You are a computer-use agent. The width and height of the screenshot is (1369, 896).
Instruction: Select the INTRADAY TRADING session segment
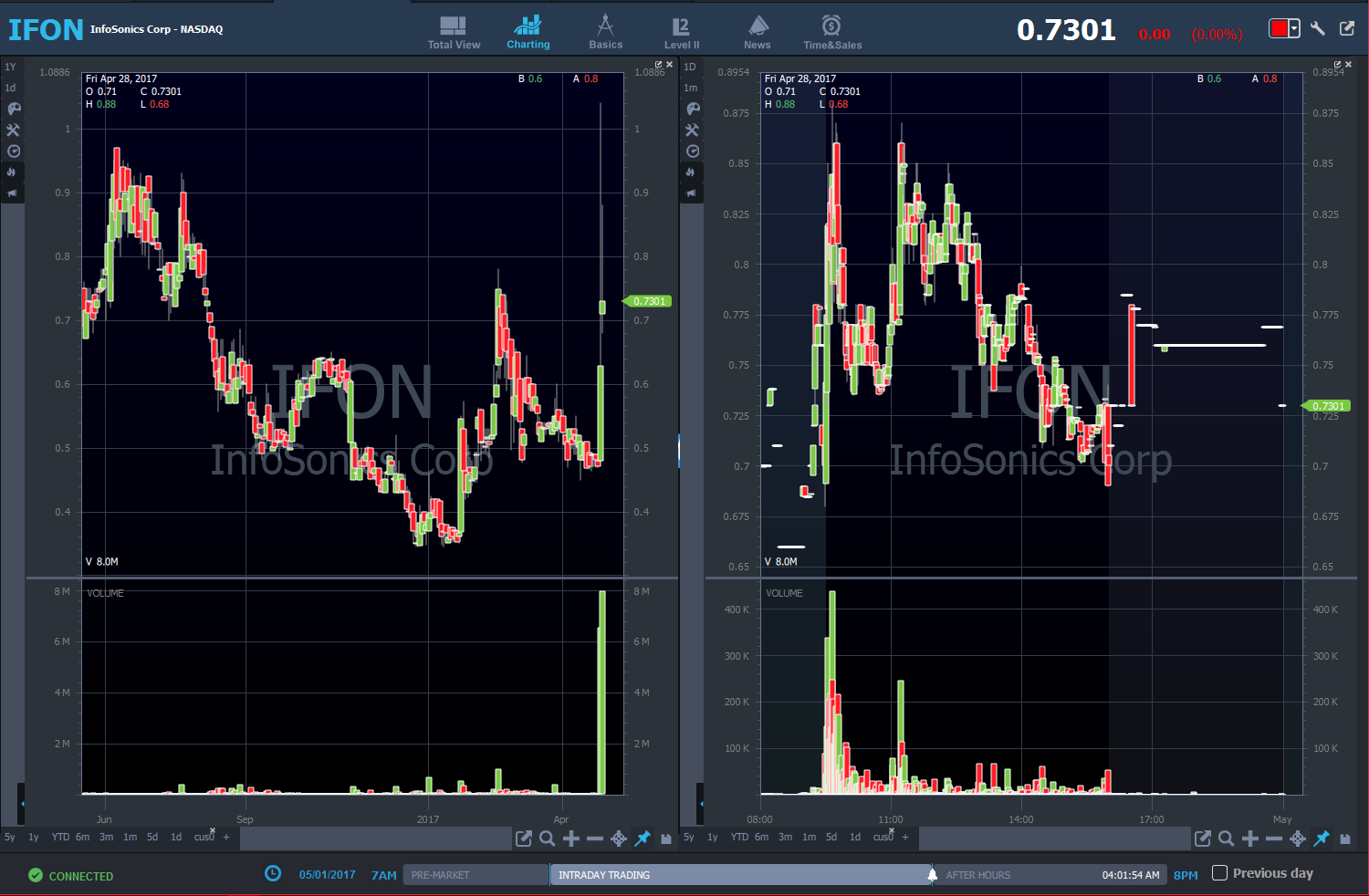[740, 875]
